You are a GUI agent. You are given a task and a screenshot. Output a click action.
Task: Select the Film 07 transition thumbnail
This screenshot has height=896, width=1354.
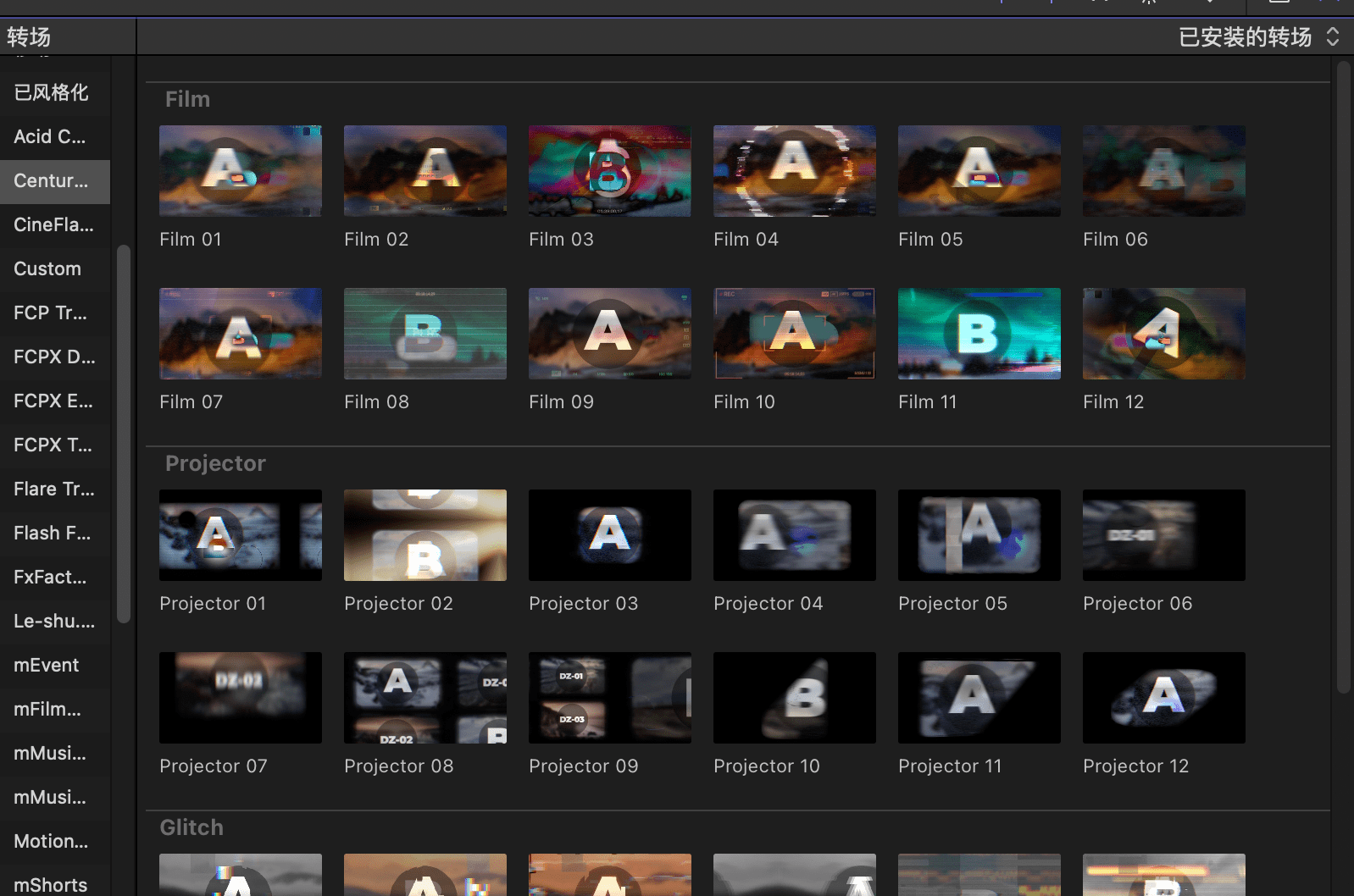(x=241, y=334)
